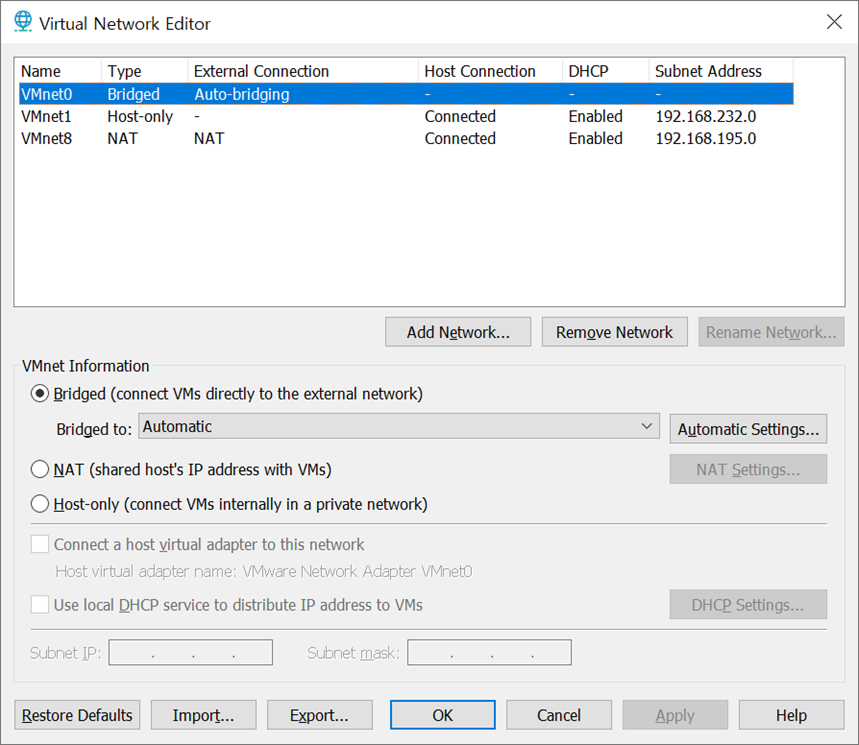Image resolution: width=859 pixels, height=745 pixels.
Task: Click Enabled in the VMnet8 row
Action: tap(595, 138)
